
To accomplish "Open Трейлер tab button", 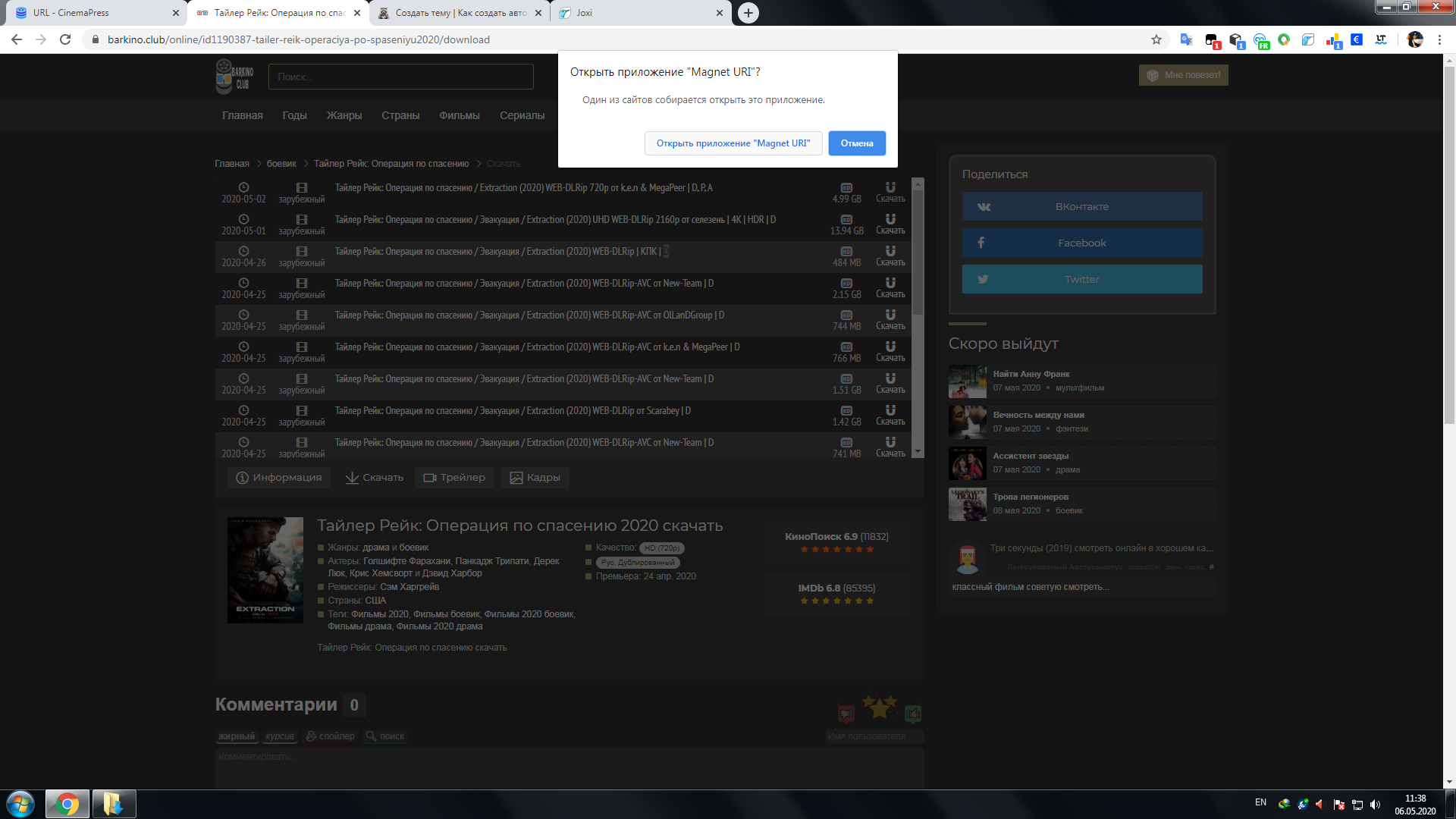I will (x=454, y=478).
